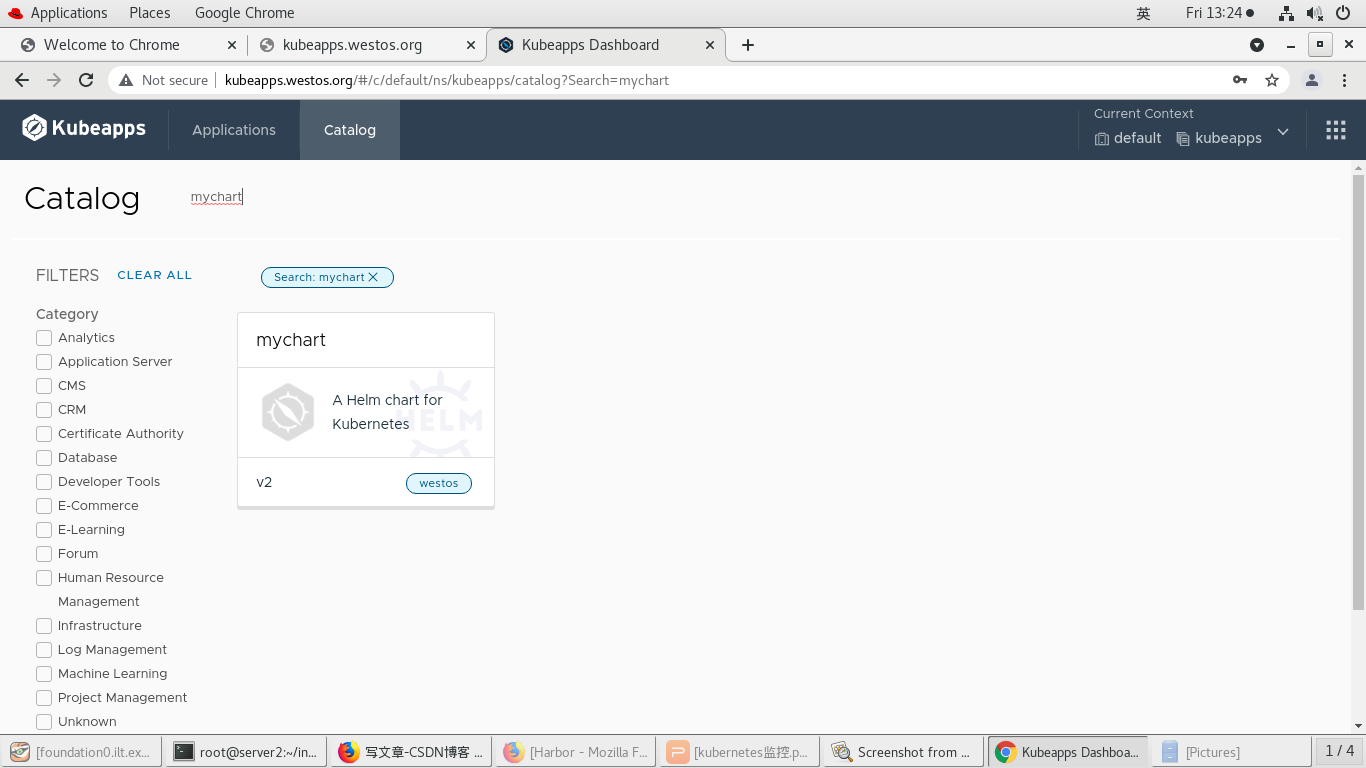Image resolution: width=1366 pixels, height=768 pixels.
Task: Reload the page with refresh icon
Action: (x=86, y=80)
